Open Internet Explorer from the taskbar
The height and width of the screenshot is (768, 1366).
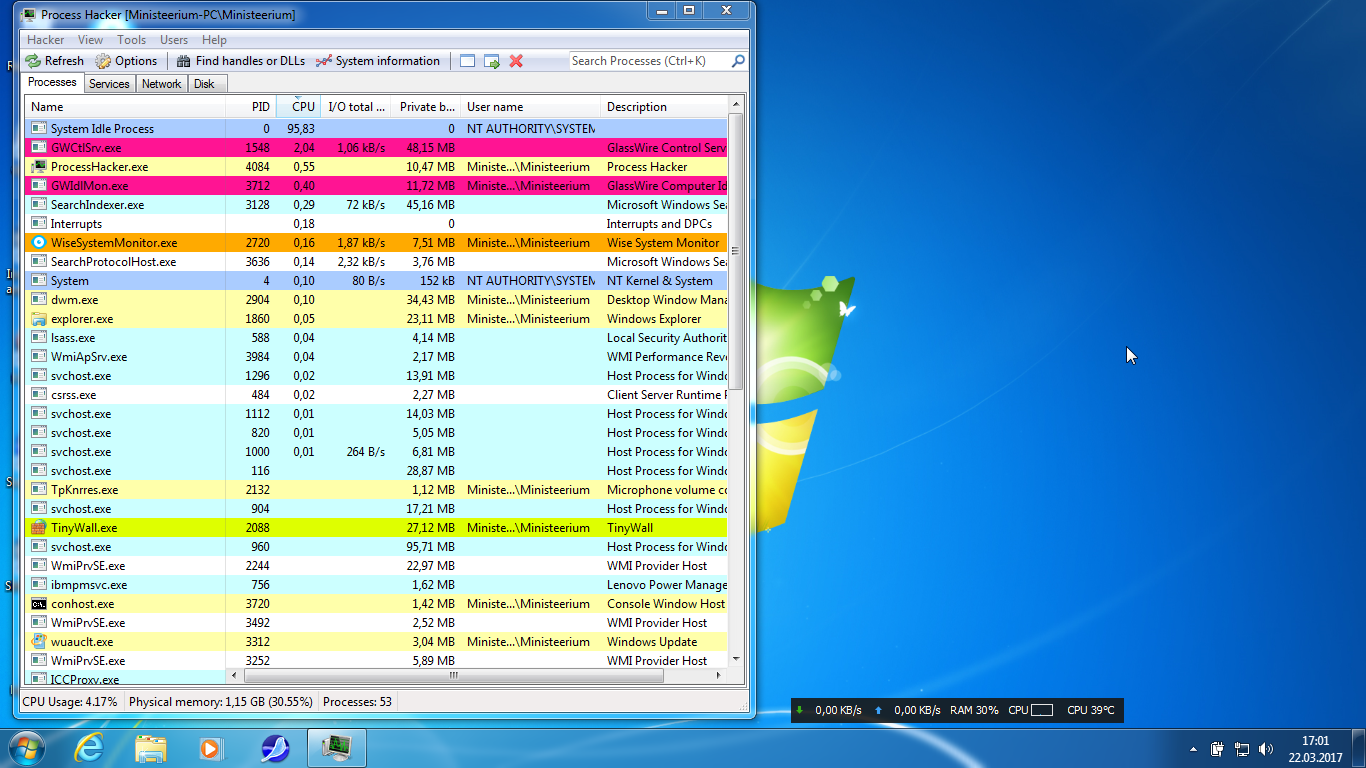click(90, 748)
